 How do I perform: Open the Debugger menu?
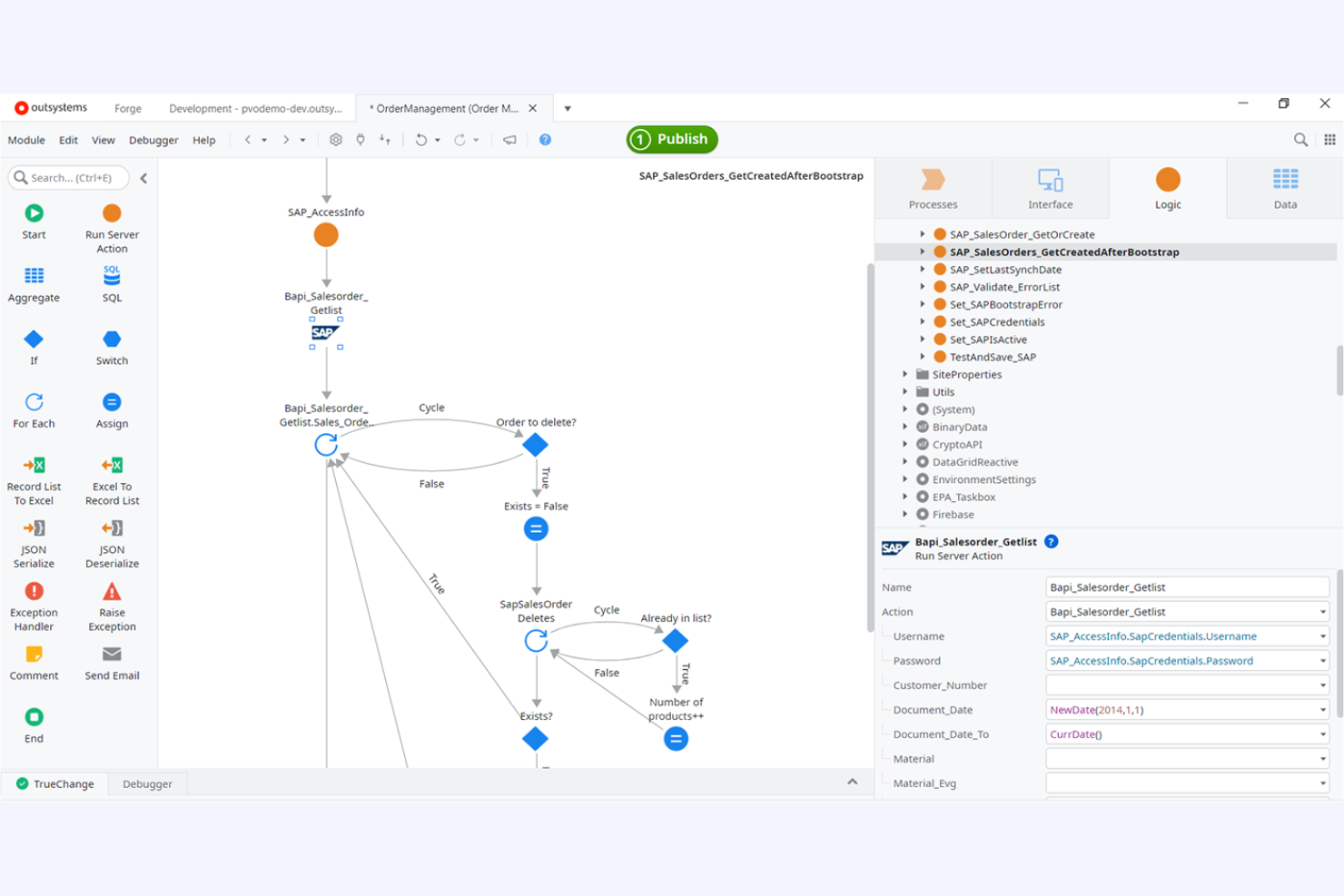coord(153,140)
